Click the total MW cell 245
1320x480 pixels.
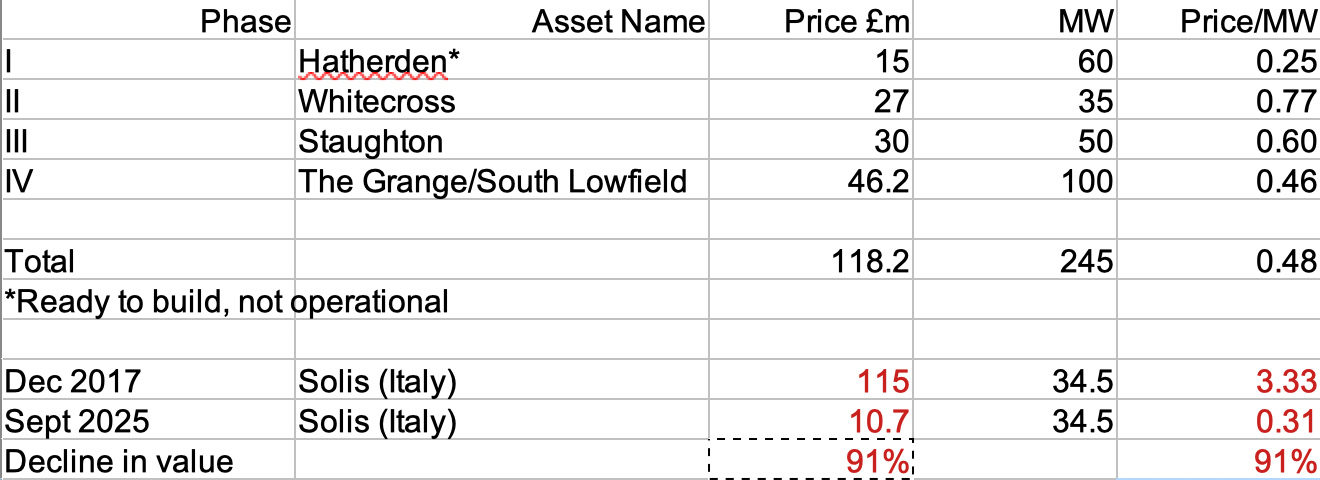1083,262
